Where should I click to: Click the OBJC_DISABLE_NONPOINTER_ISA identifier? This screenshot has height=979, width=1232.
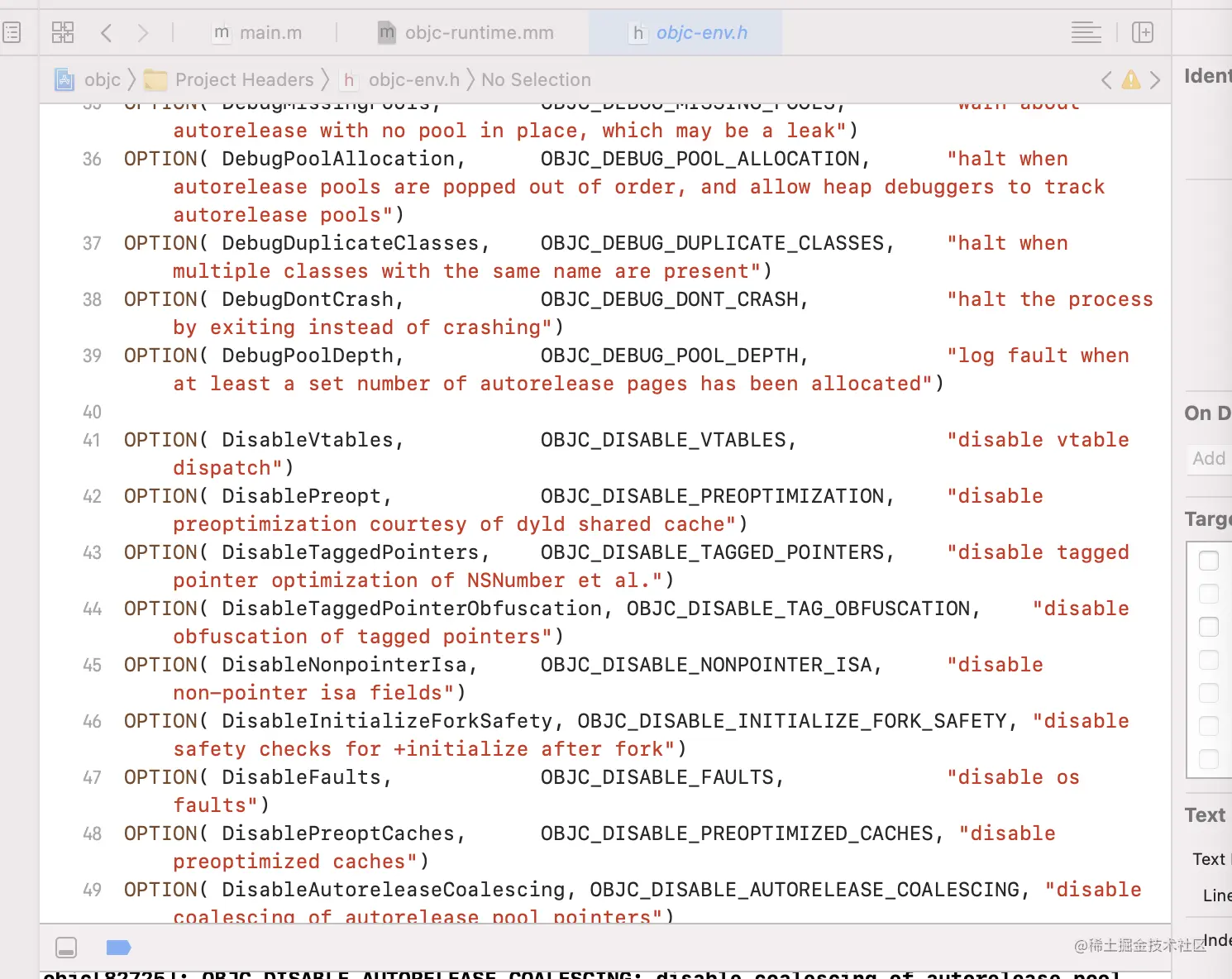[x=707, y=665]
